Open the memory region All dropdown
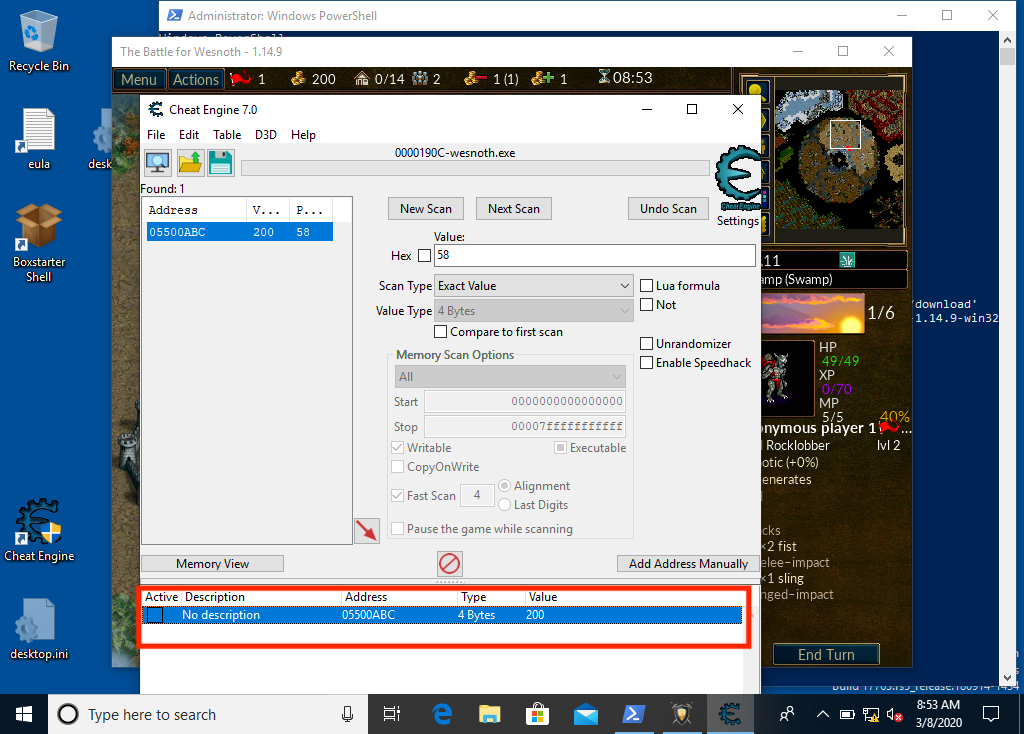Viewport: 1024px width, 734px height. 510,377
